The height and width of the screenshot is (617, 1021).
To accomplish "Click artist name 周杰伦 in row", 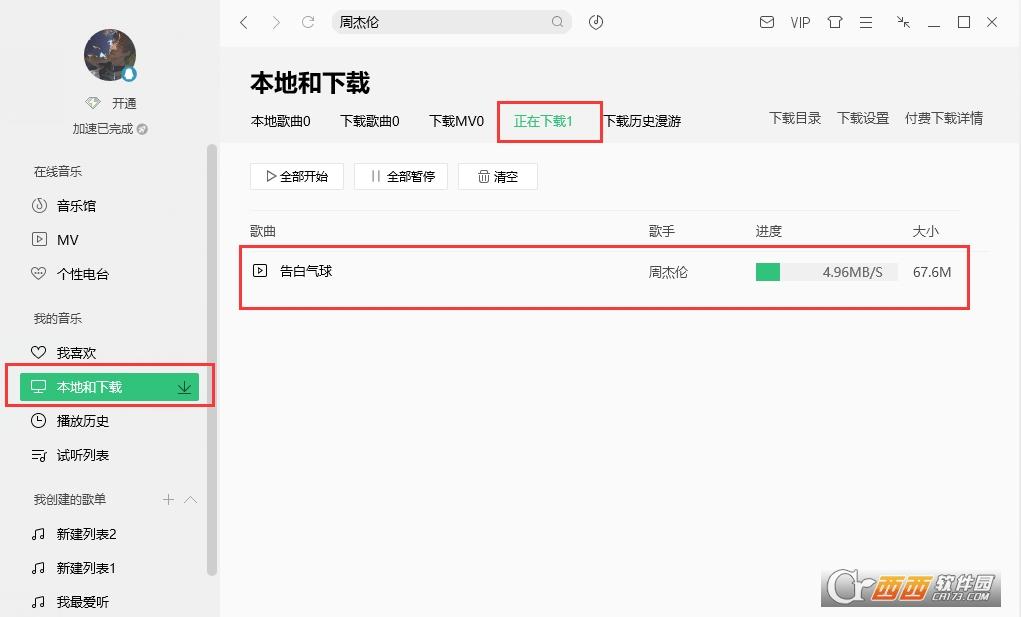I will (668, 272).
